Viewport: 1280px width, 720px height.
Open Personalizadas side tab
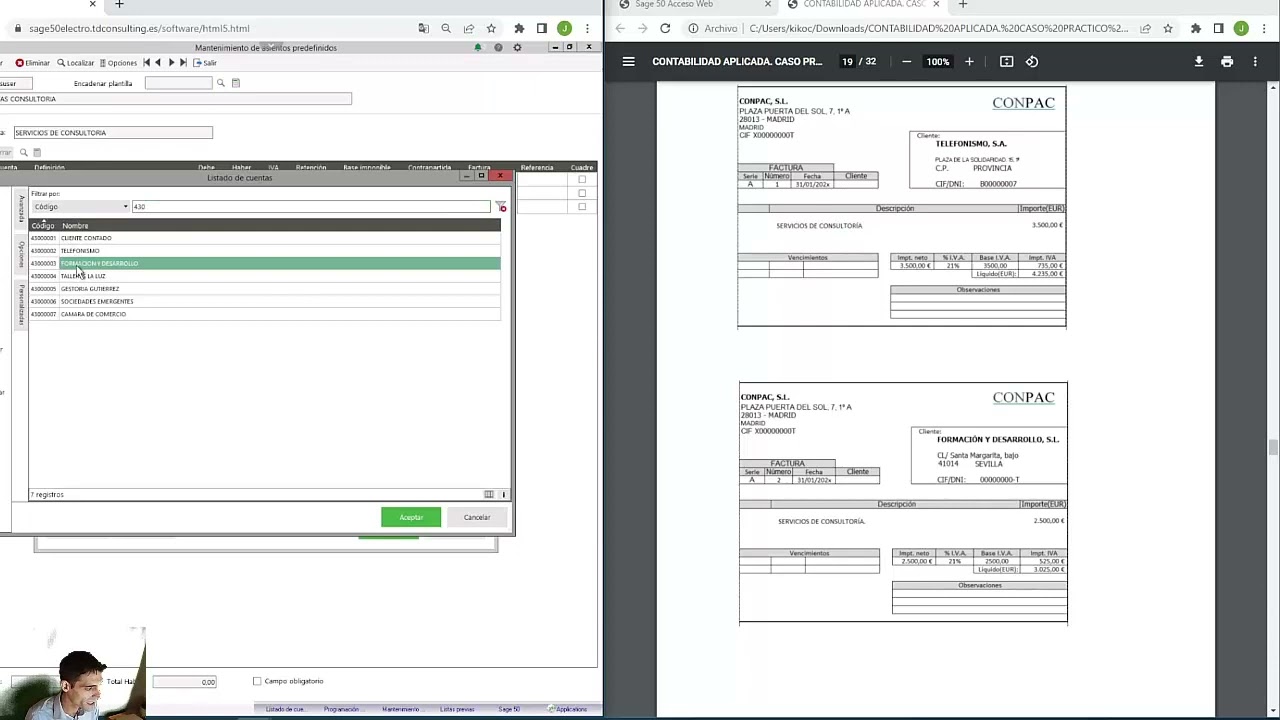click(21, 304)
